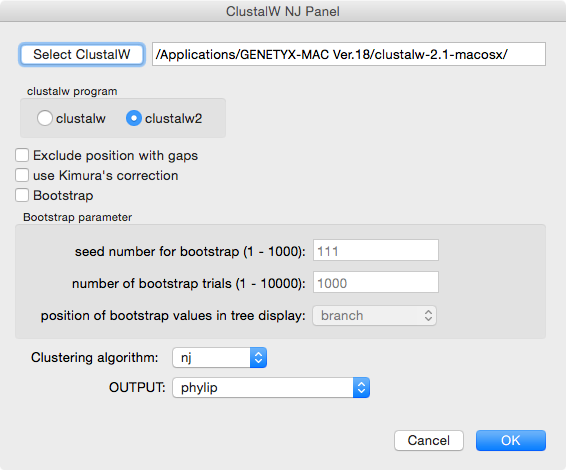Viewport: 566px width, 470px height.
Task: Enable the Bootstrap checkbox
Action: point(22,195)
